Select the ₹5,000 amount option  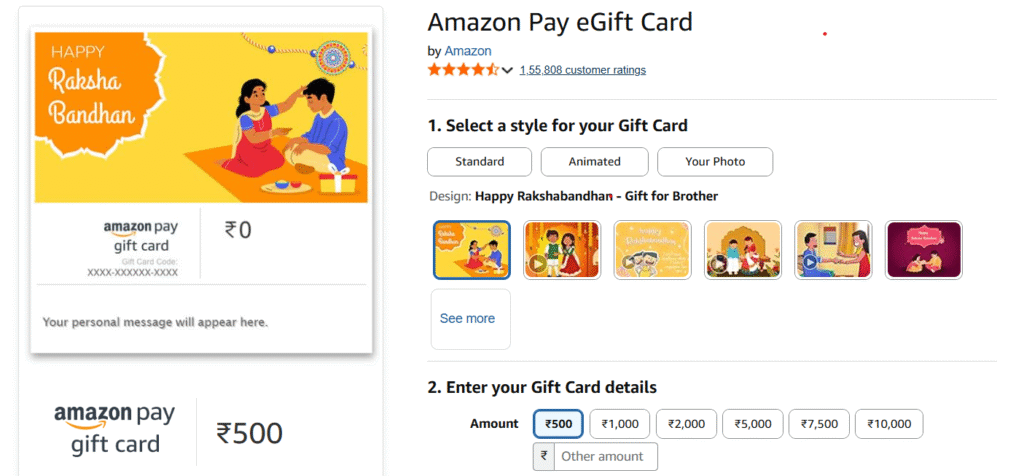pyautogui.click(x=752, y=424)
